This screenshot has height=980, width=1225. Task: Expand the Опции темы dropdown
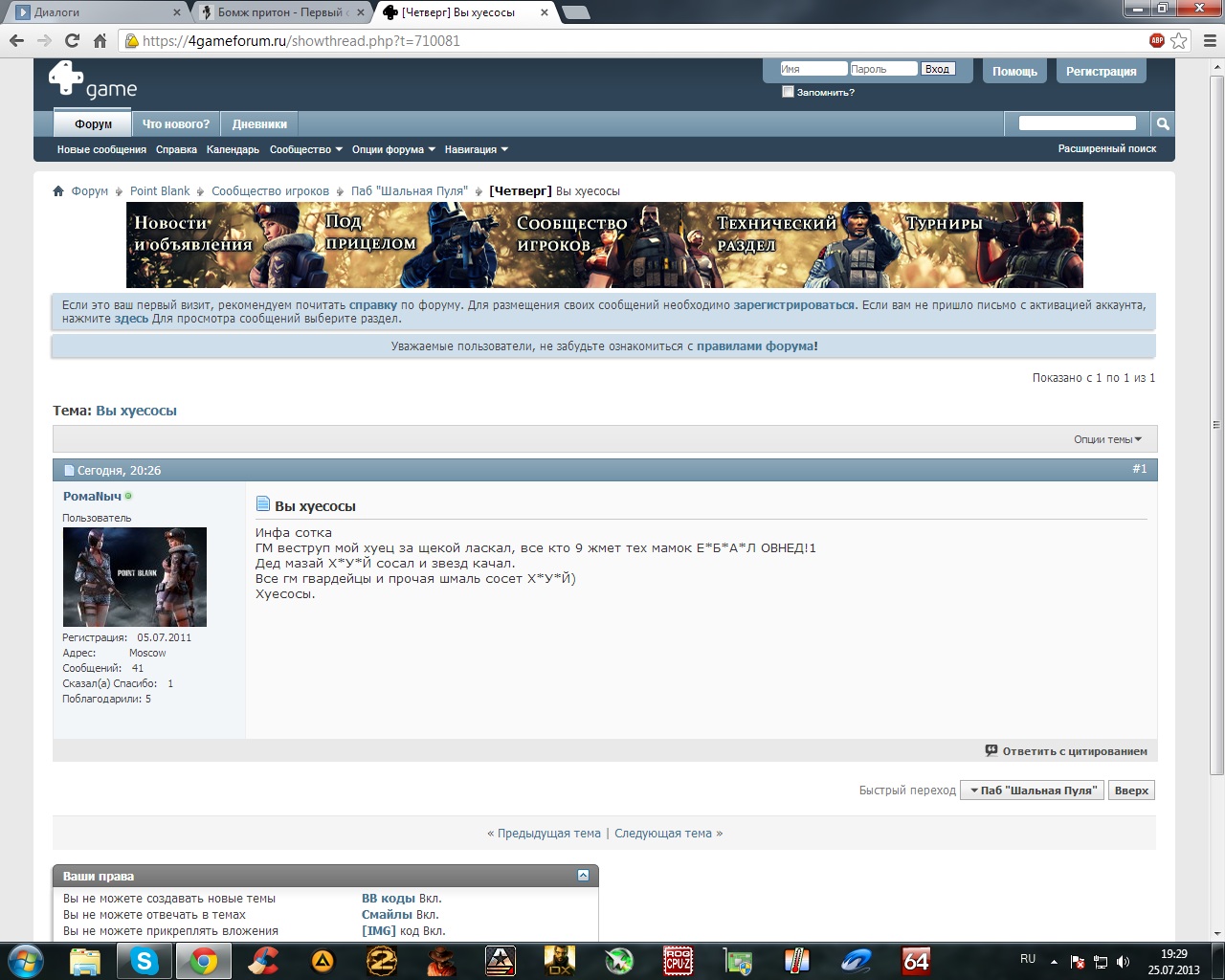tap(1107, 439)
